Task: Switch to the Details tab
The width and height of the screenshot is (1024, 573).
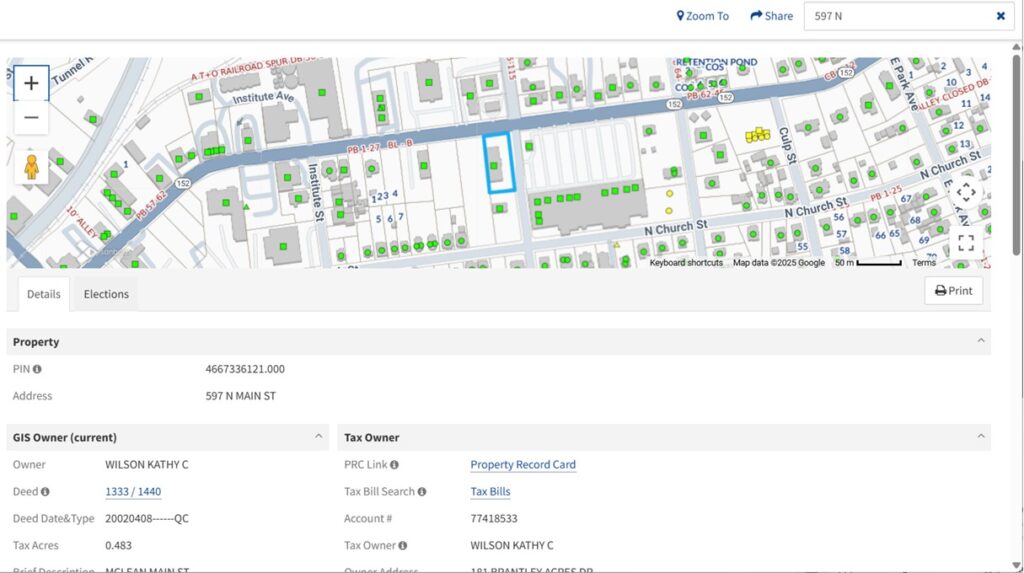Action: tap(44, 294)
